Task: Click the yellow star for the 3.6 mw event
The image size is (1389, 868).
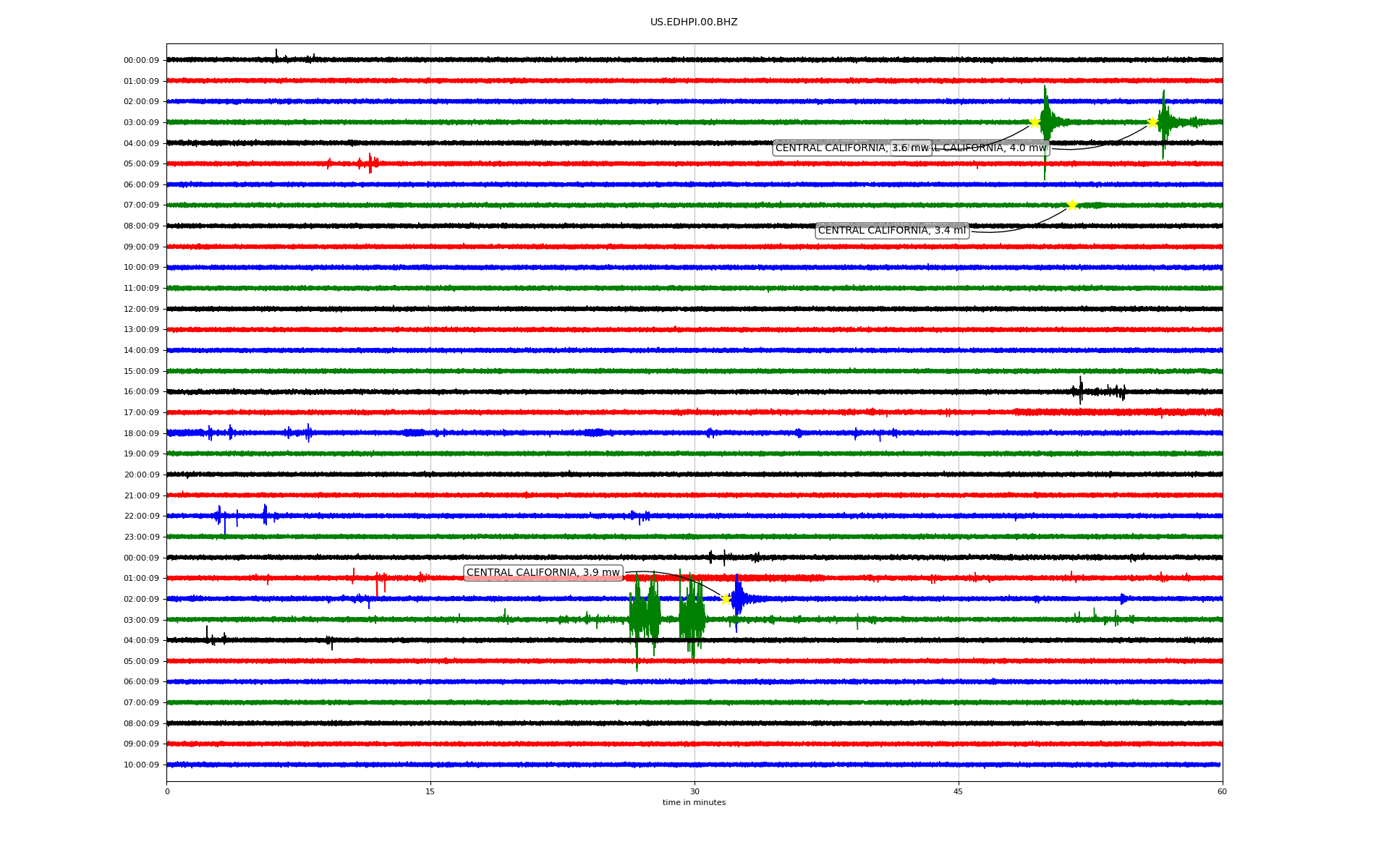Action: (x=1035, y=122)
